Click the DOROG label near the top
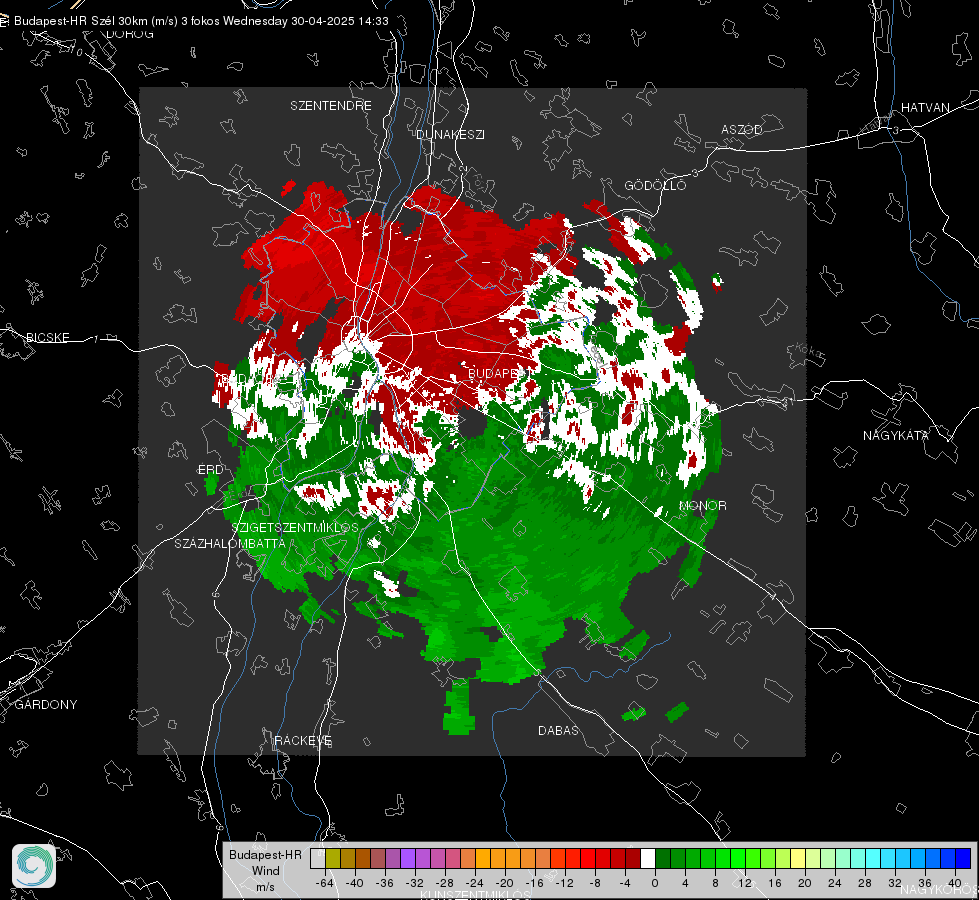Screen dimensions: 979x900 130,34
